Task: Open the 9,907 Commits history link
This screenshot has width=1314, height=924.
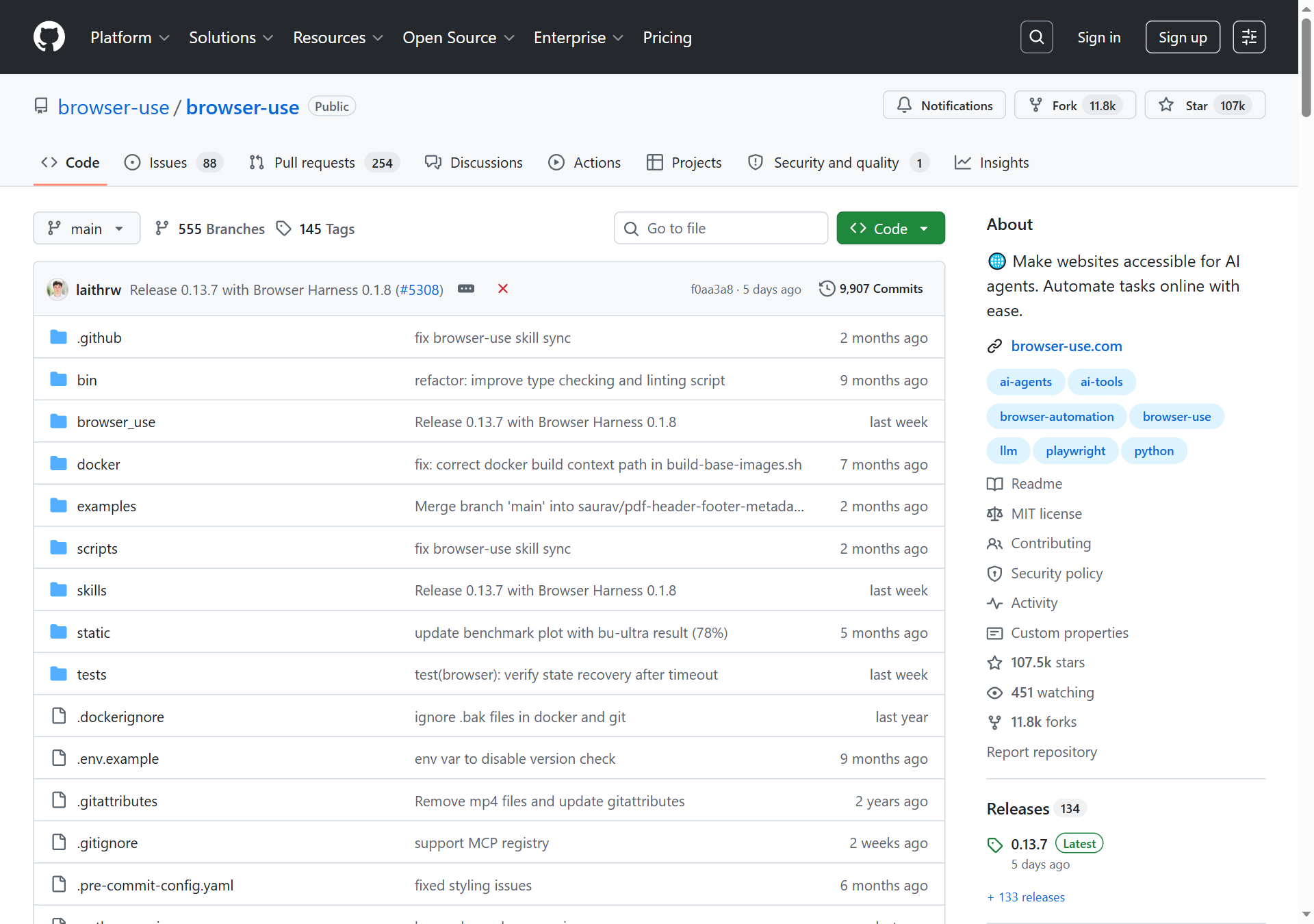Action: coord(871,289)
